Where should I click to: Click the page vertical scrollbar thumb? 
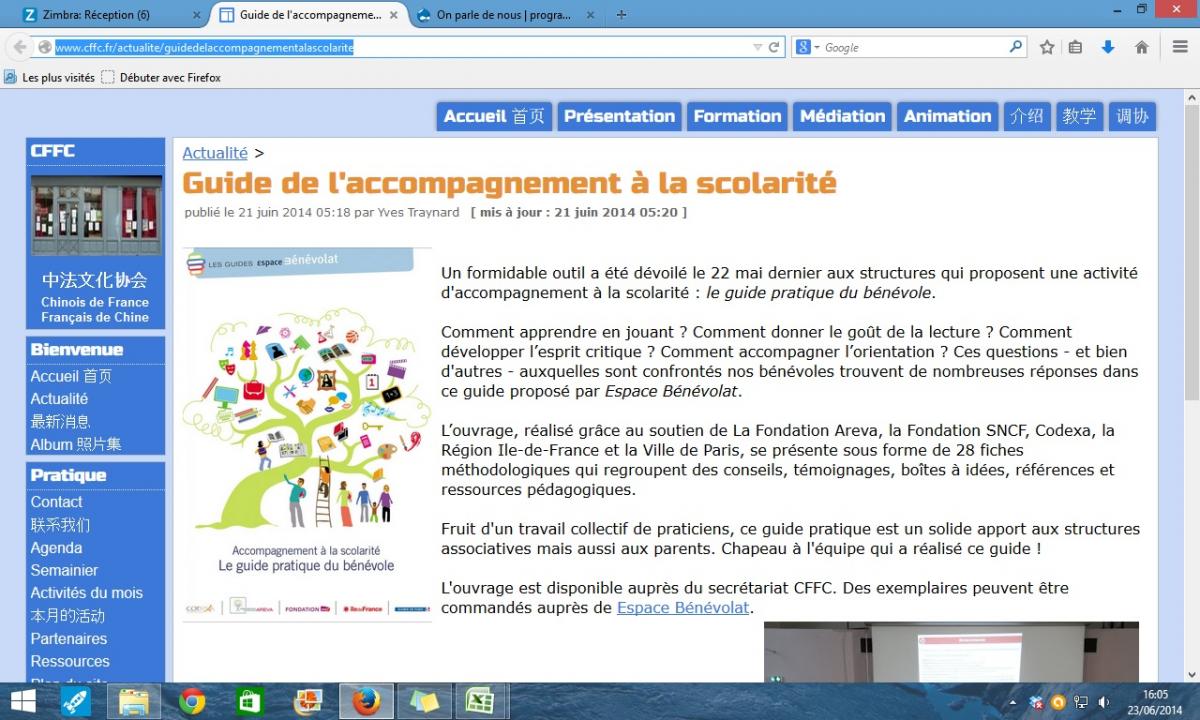tap(1191, 253)
